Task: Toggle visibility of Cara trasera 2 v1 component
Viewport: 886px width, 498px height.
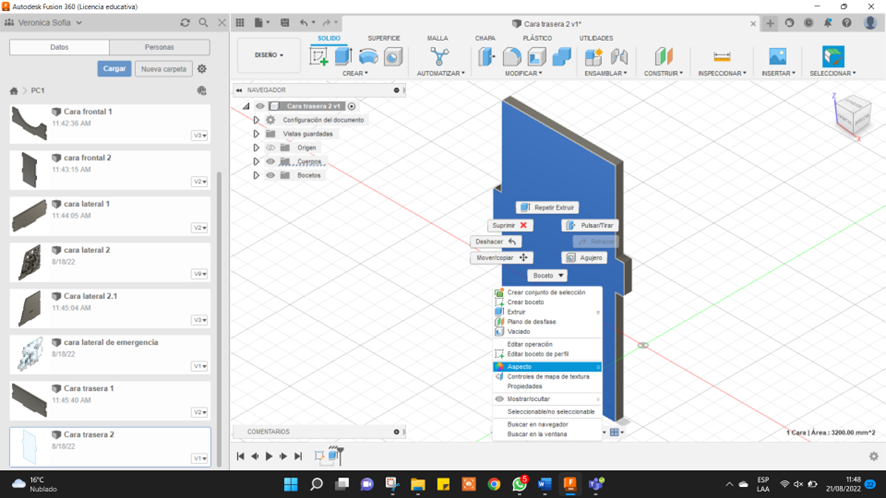Action: coord(260,106)
